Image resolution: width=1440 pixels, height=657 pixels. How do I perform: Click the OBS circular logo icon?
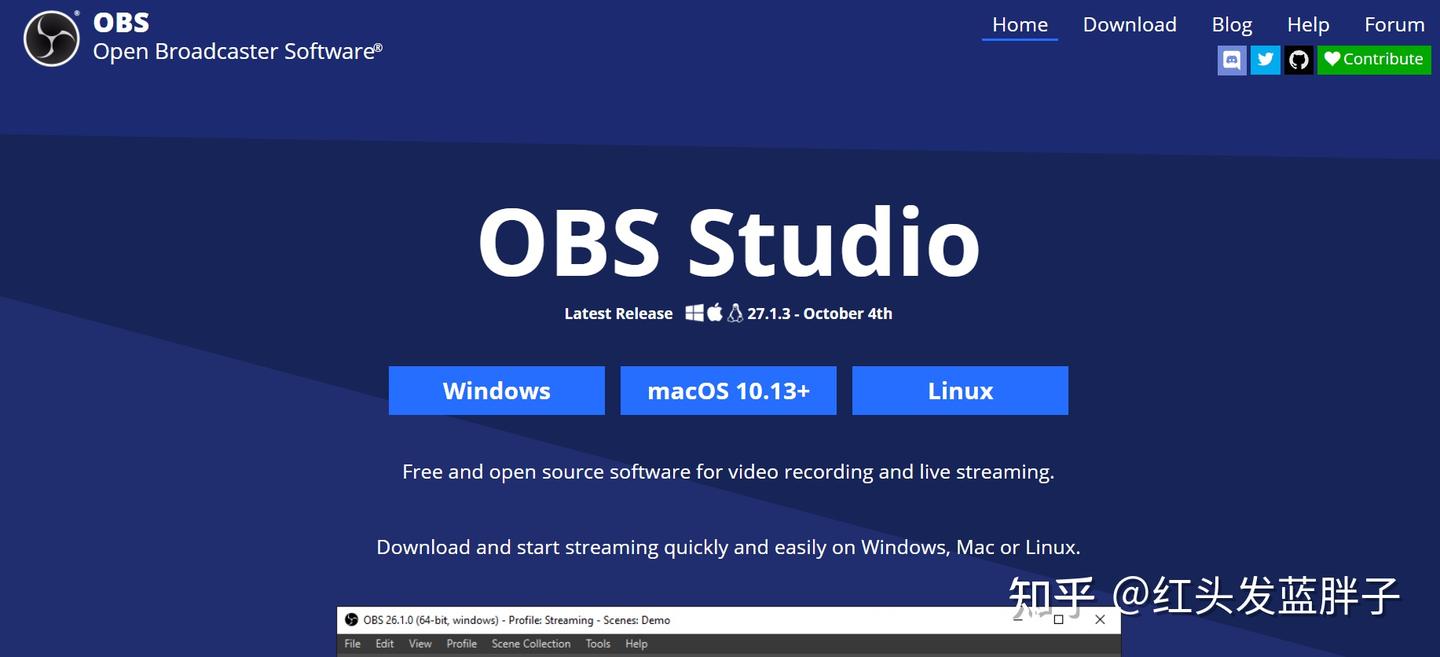[x=51, y=39]
